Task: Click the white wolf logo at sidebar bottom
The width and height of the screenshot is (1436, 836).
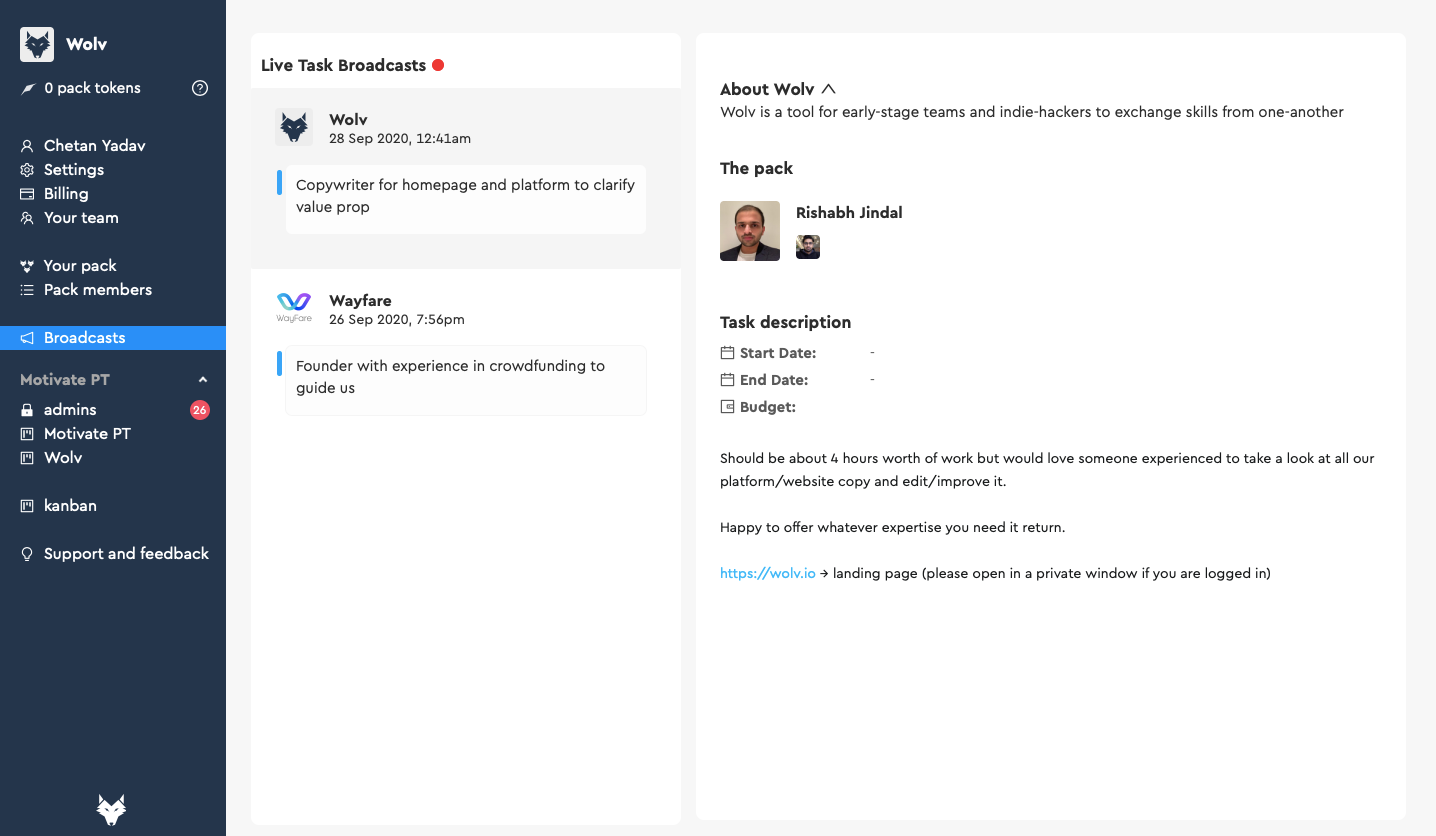Action: (x=111, y=809)
